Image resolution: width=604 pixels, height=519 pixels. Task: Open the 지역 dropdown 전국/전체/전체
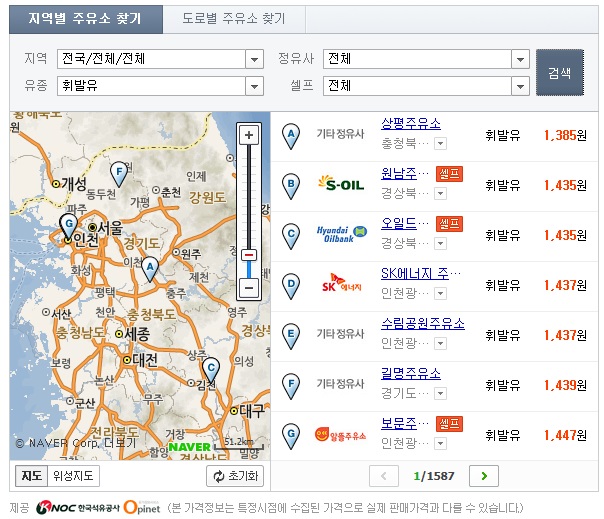point(160,59)
